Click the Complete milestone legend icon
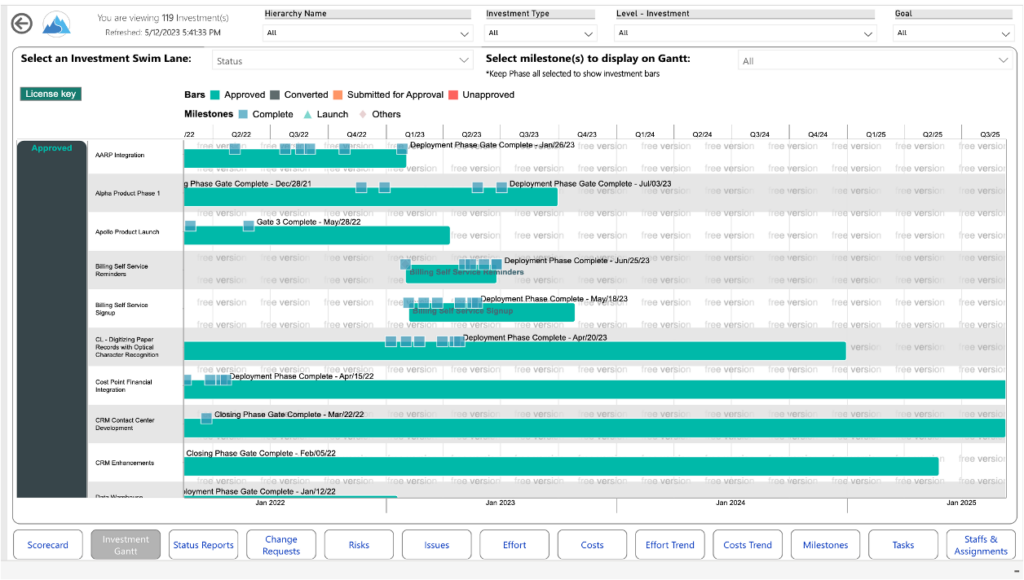This screenshot has width=1024, height=580. tap(243, 114)
